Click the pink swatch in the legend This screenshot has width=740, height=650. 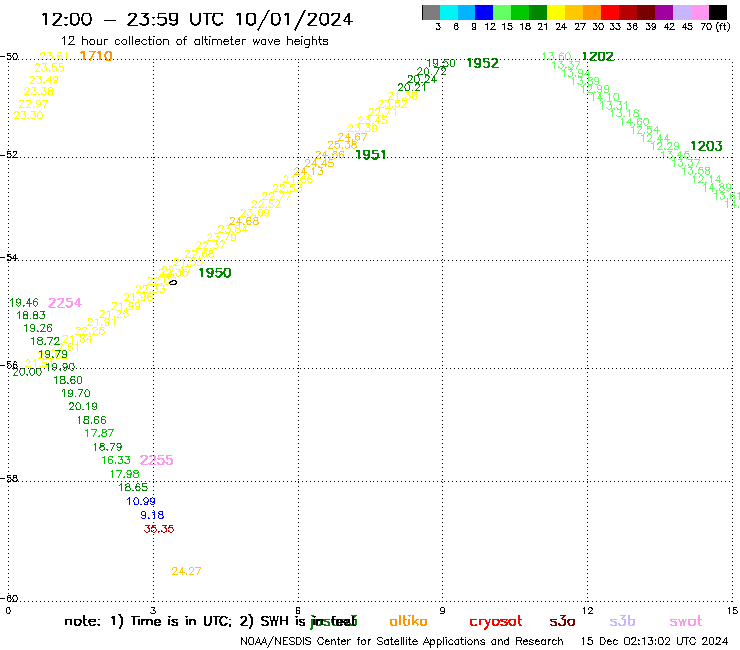click(699, 12)
